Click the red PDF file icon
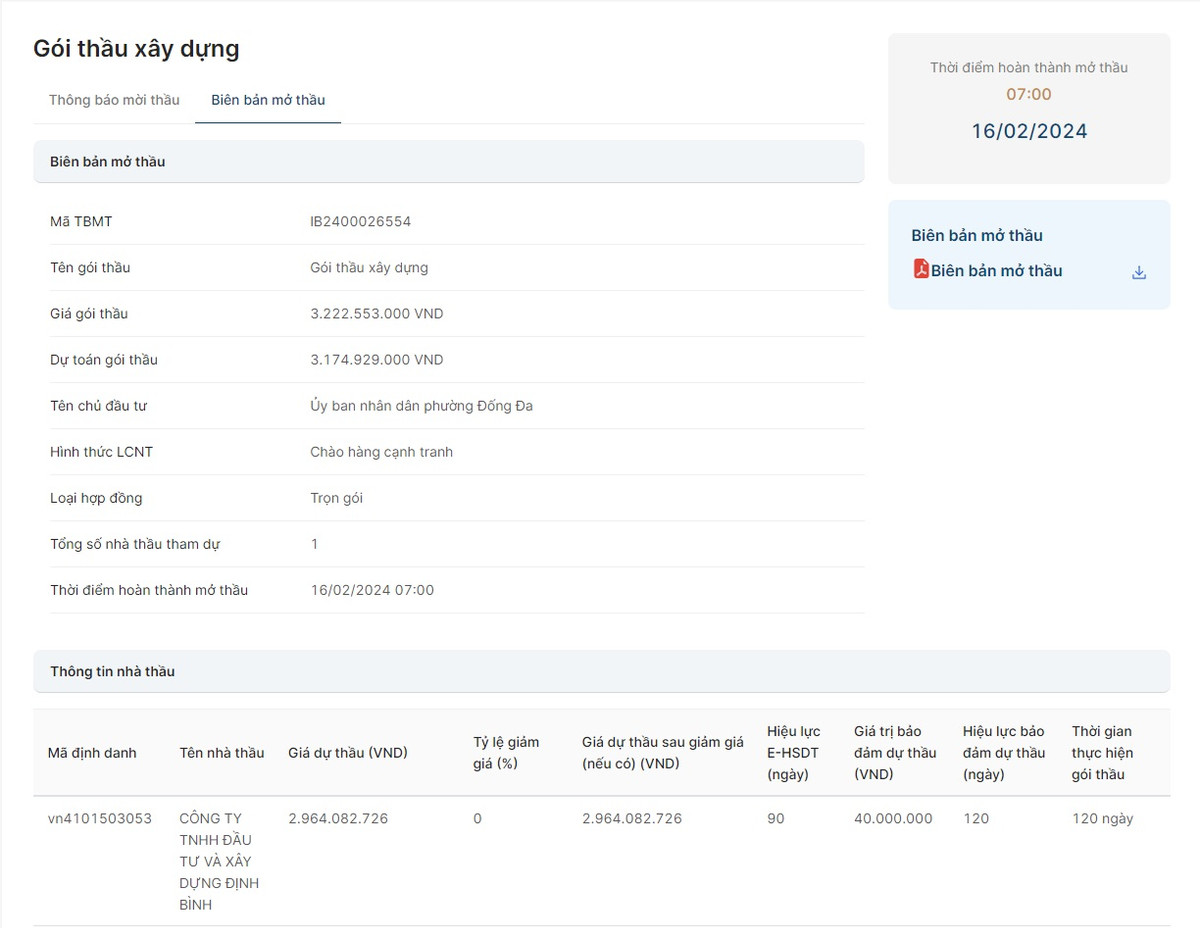 click(x=921, y=269)
